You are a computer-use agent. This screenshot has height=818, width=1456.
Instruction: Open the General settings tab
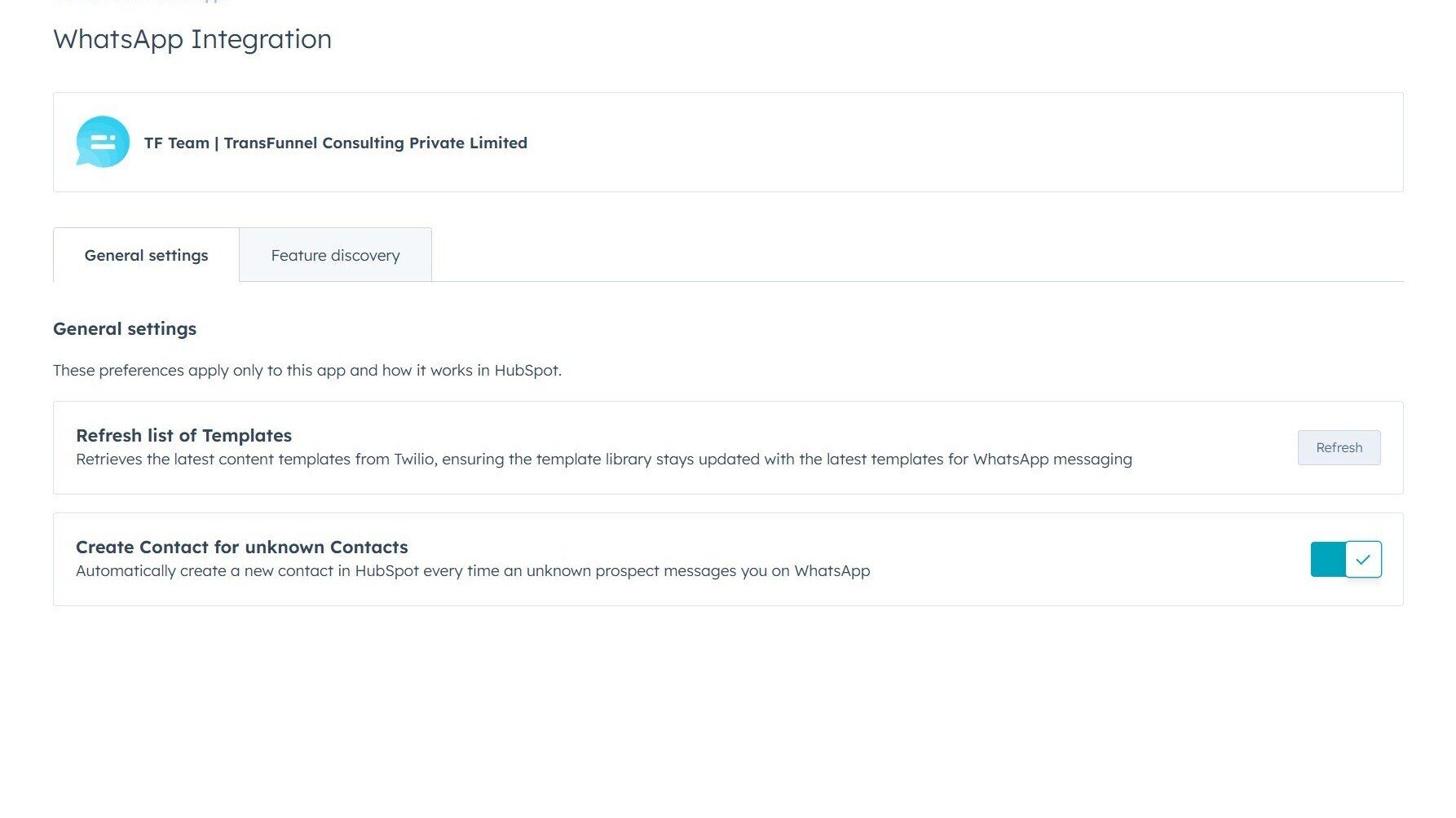coord(146,256)
